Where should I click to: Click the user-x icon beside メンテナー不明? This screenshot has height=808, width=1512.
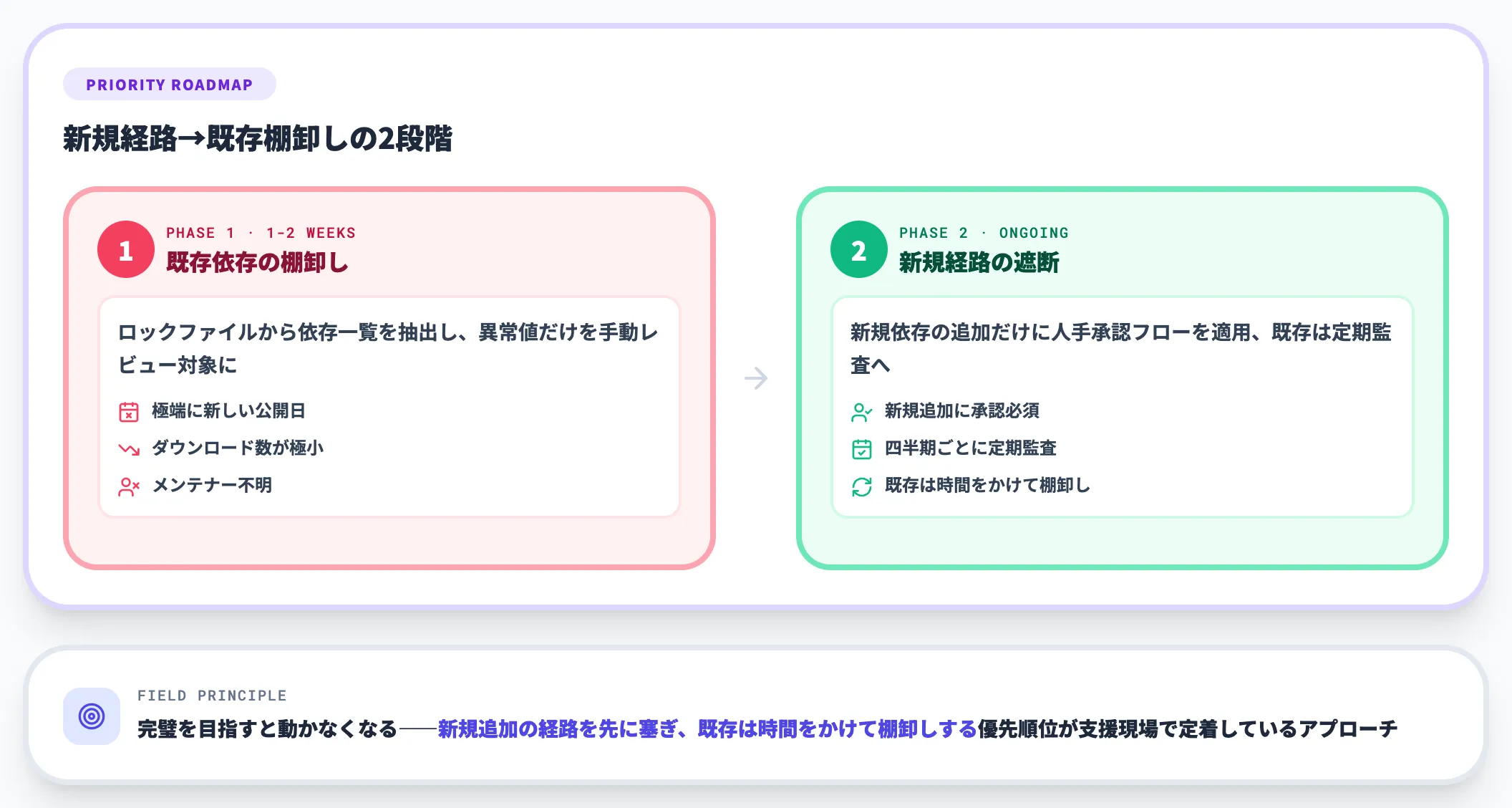[x=129, y=486]
